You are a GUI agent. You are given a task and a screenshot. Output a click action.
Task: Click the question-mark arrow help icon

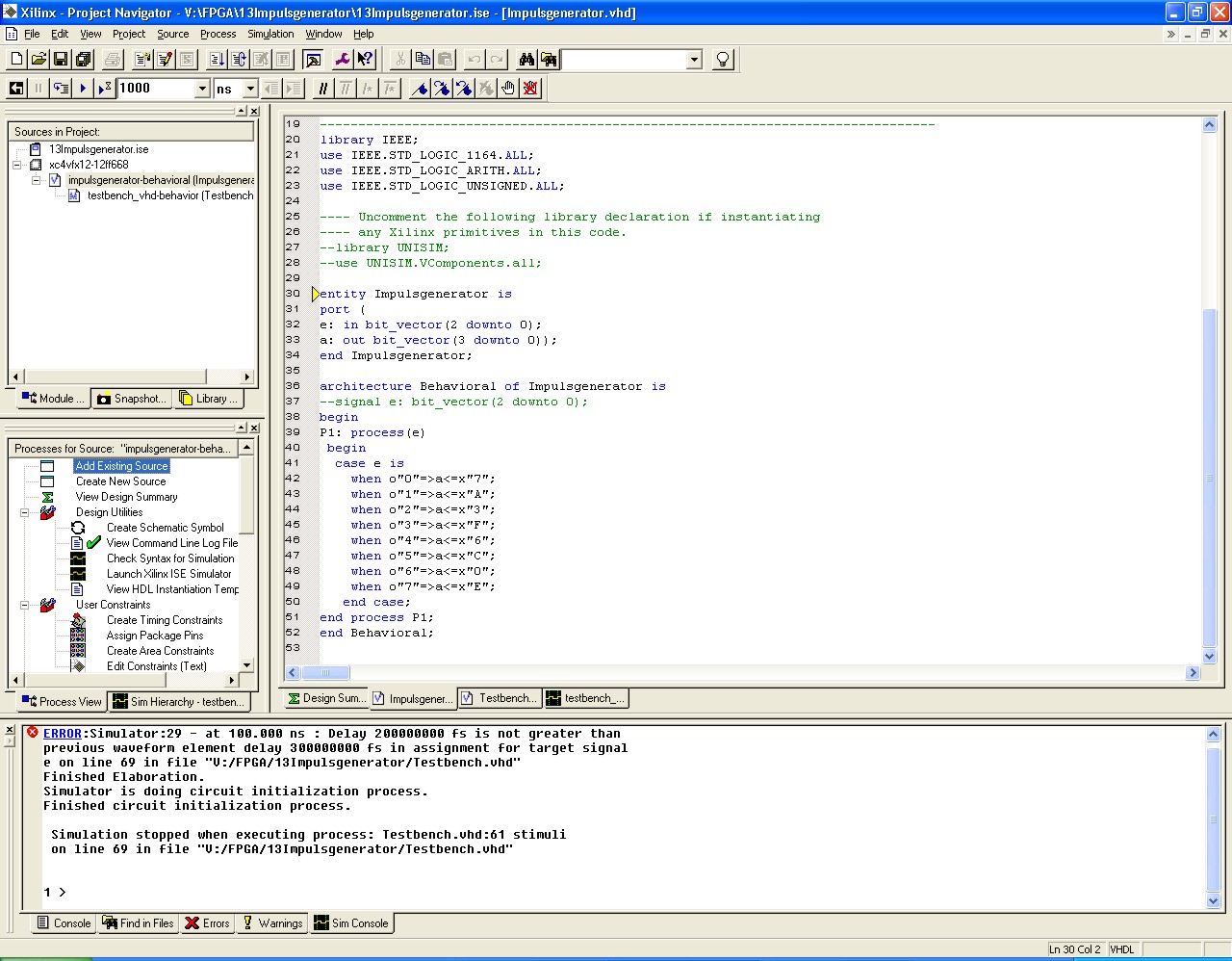click(x=365, y=60)
